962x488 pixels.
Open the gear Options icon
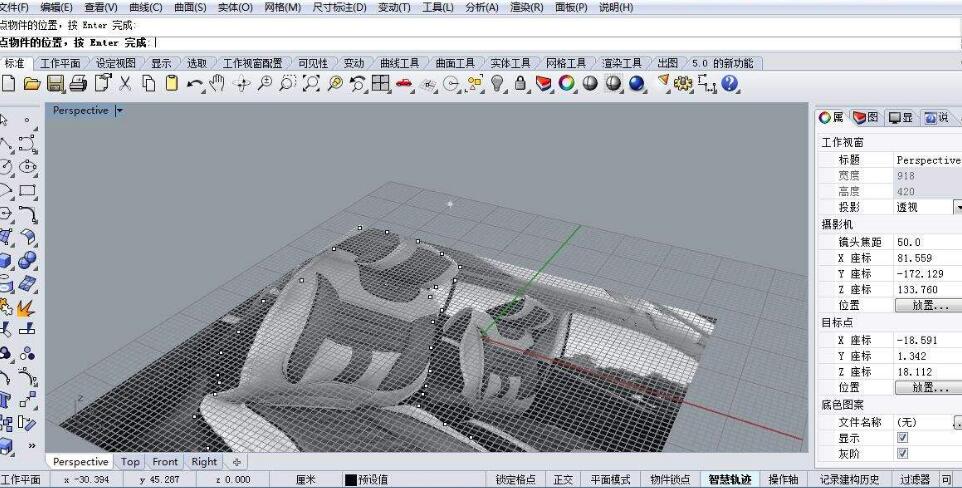tap(683, 84)
